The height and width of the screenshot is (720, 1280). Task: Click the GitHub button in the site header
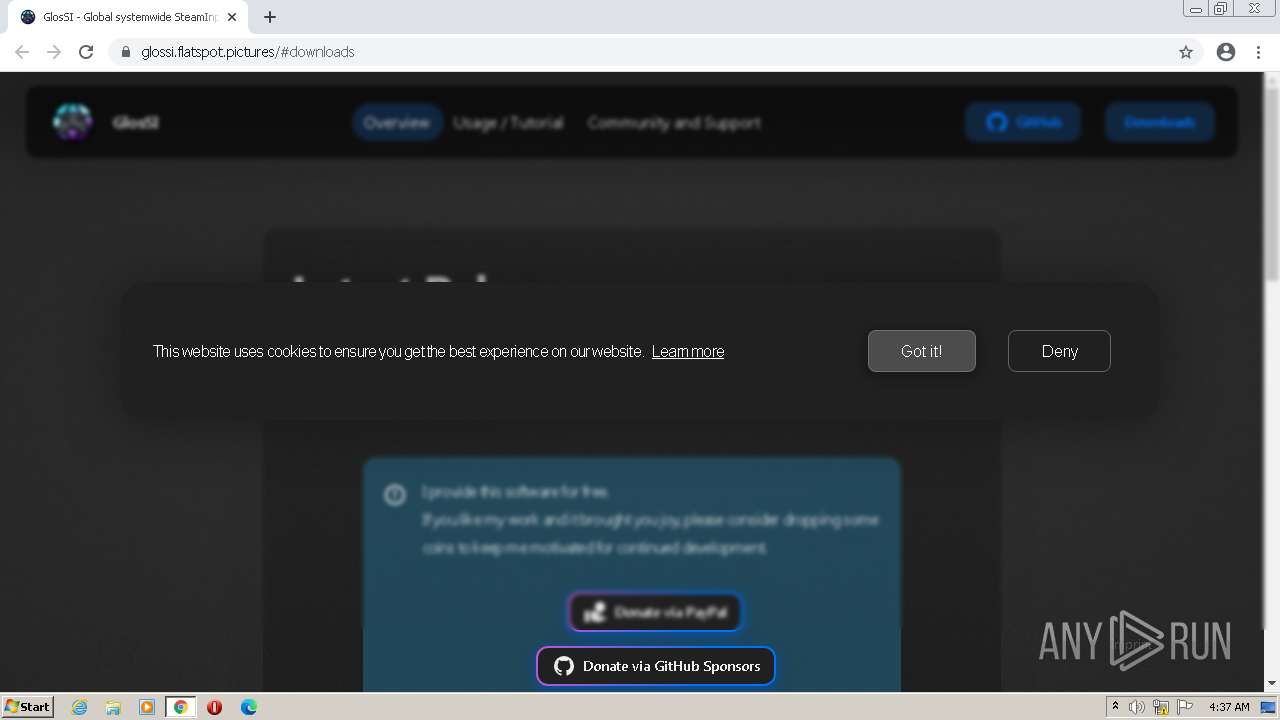1023,122
